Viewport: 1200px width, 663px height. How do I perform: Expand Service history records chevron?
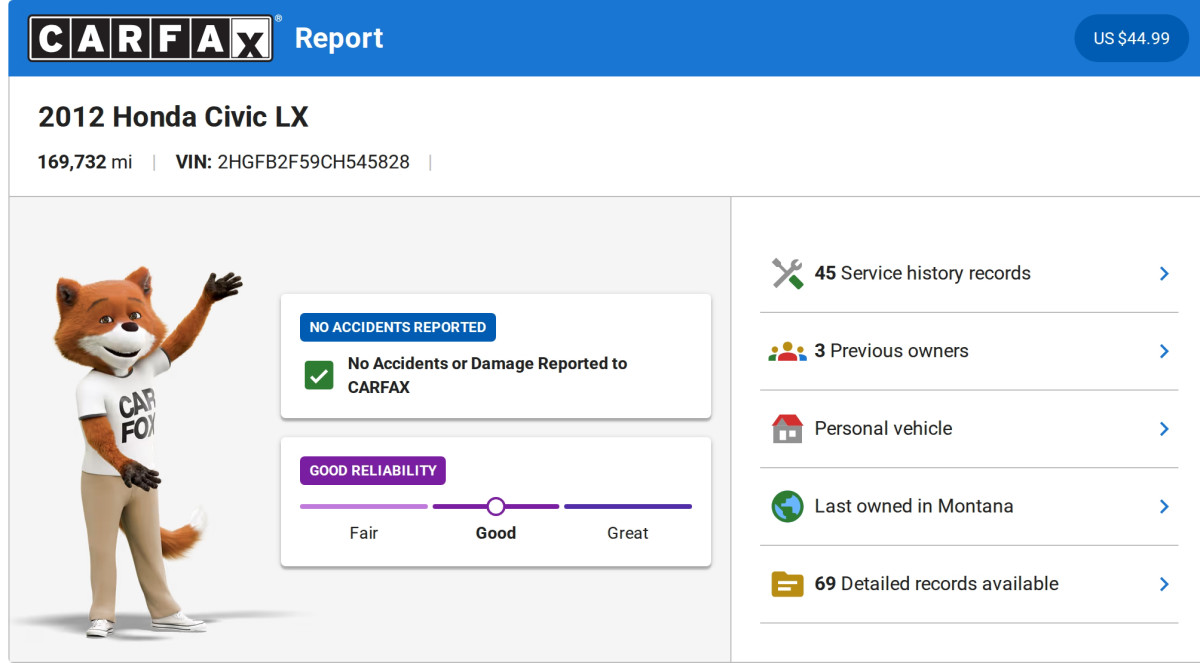coord(1164,273)
